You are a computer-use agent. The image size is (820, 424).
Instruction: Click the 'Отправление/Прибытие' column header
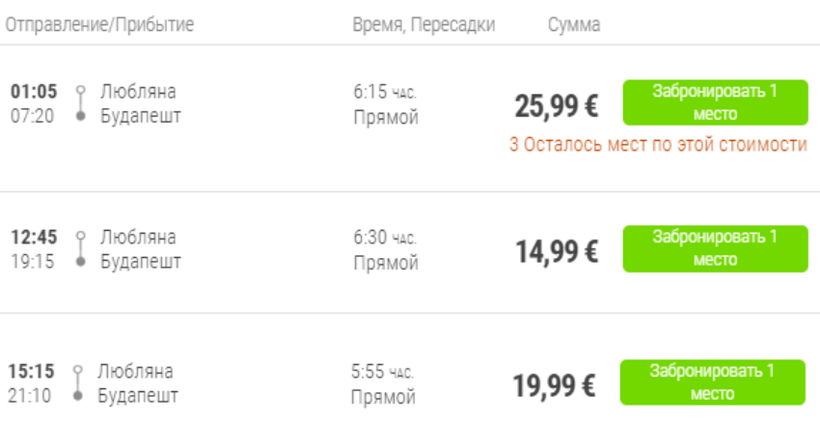tap(100, 24)
